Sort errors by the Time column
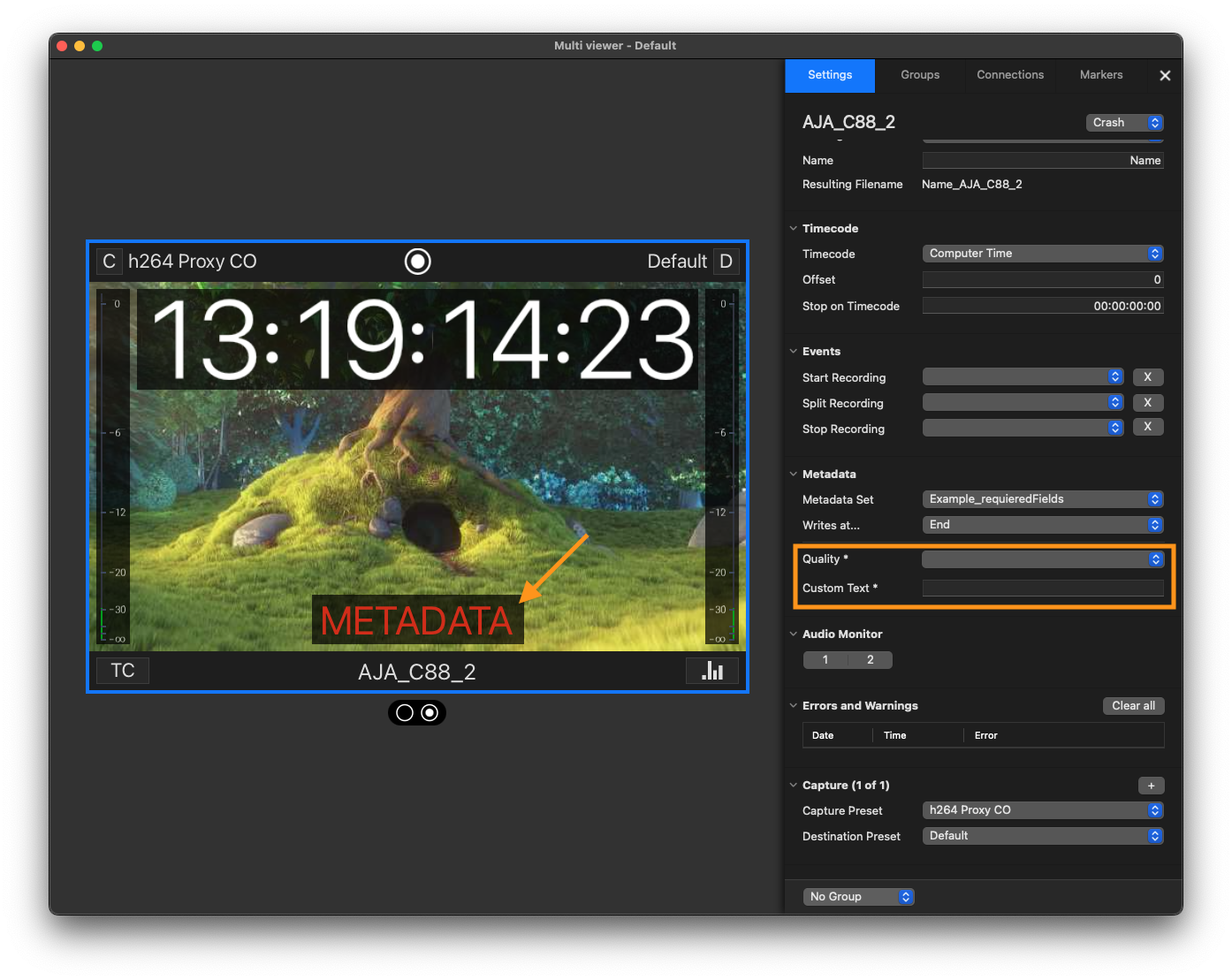Viewport: 1232px width, 980px height. [917, 735]
